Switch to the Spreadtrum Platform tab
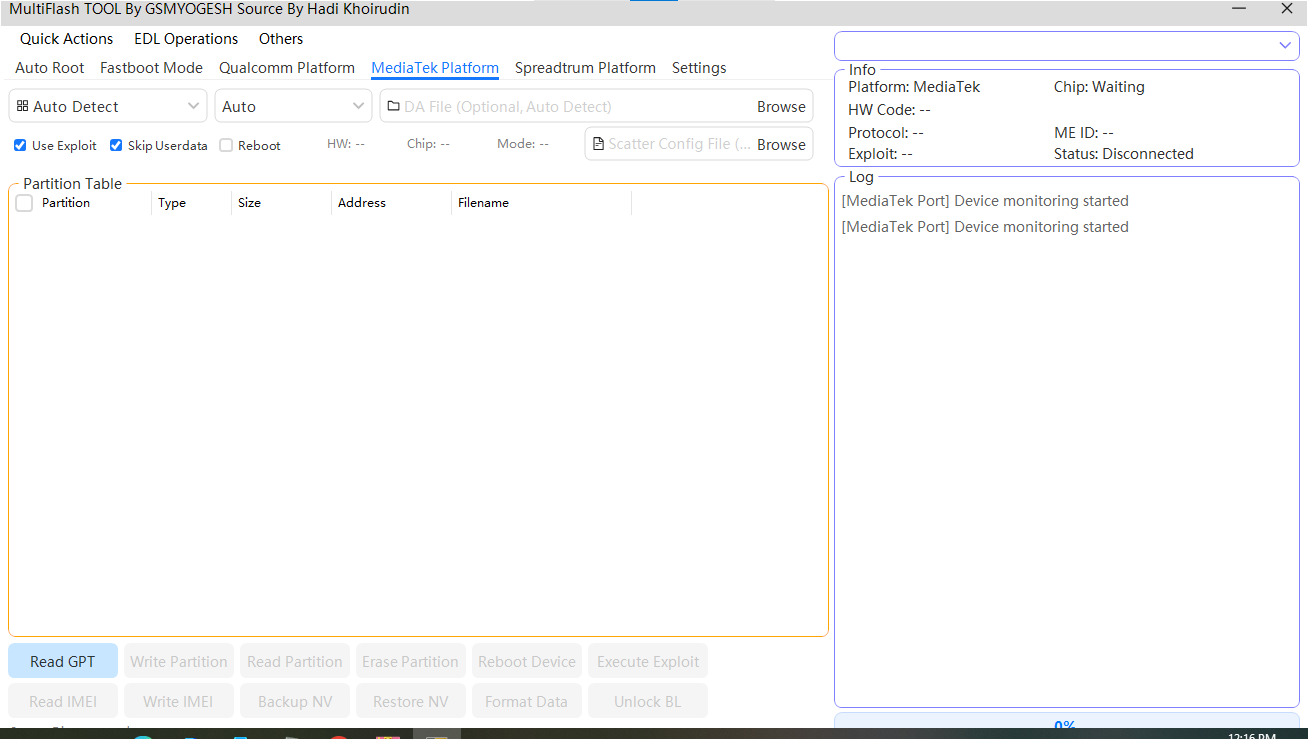1308x739 pixels. [585, 68]
